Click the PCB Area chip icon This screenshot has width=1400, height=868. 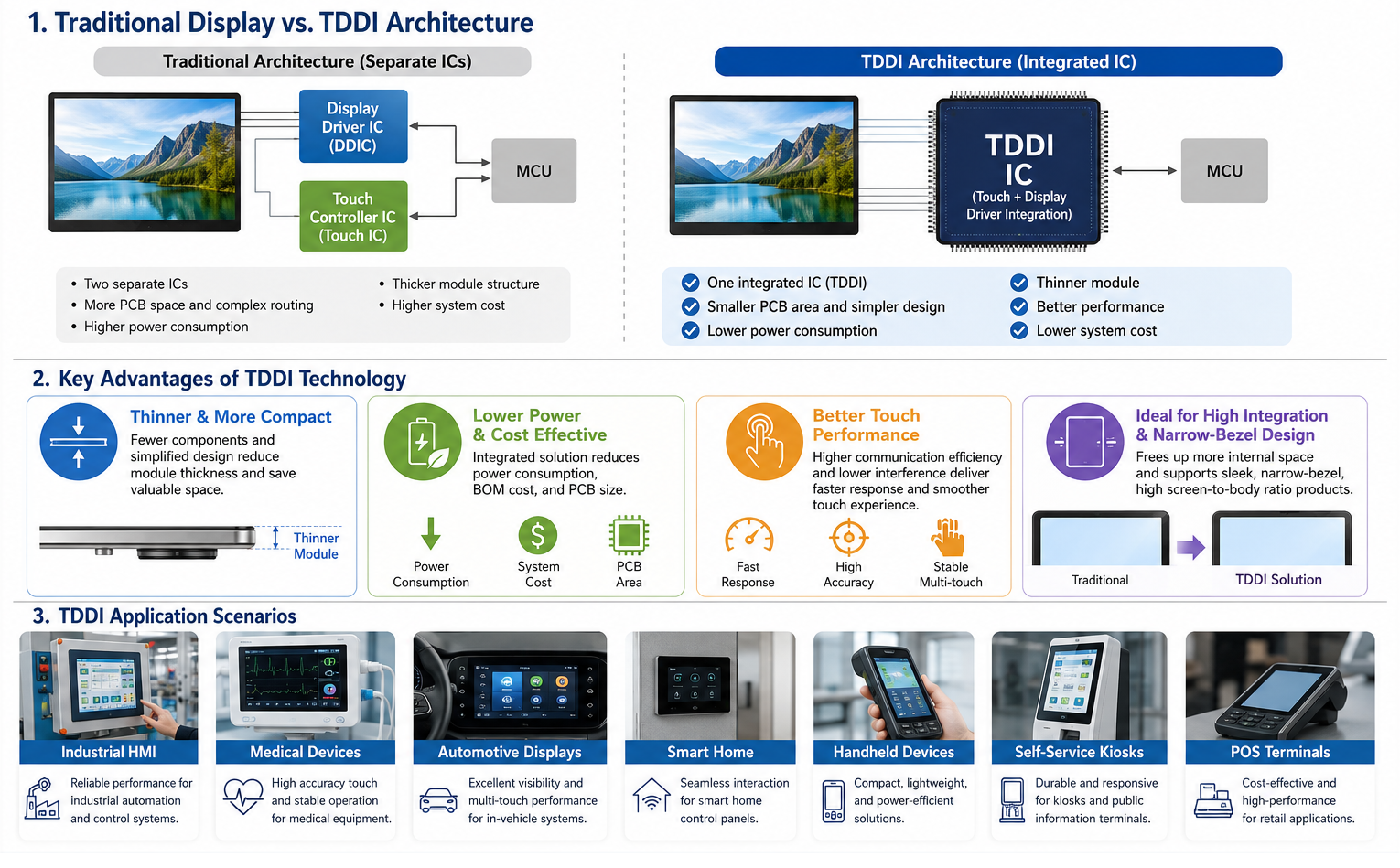[629, 535]
